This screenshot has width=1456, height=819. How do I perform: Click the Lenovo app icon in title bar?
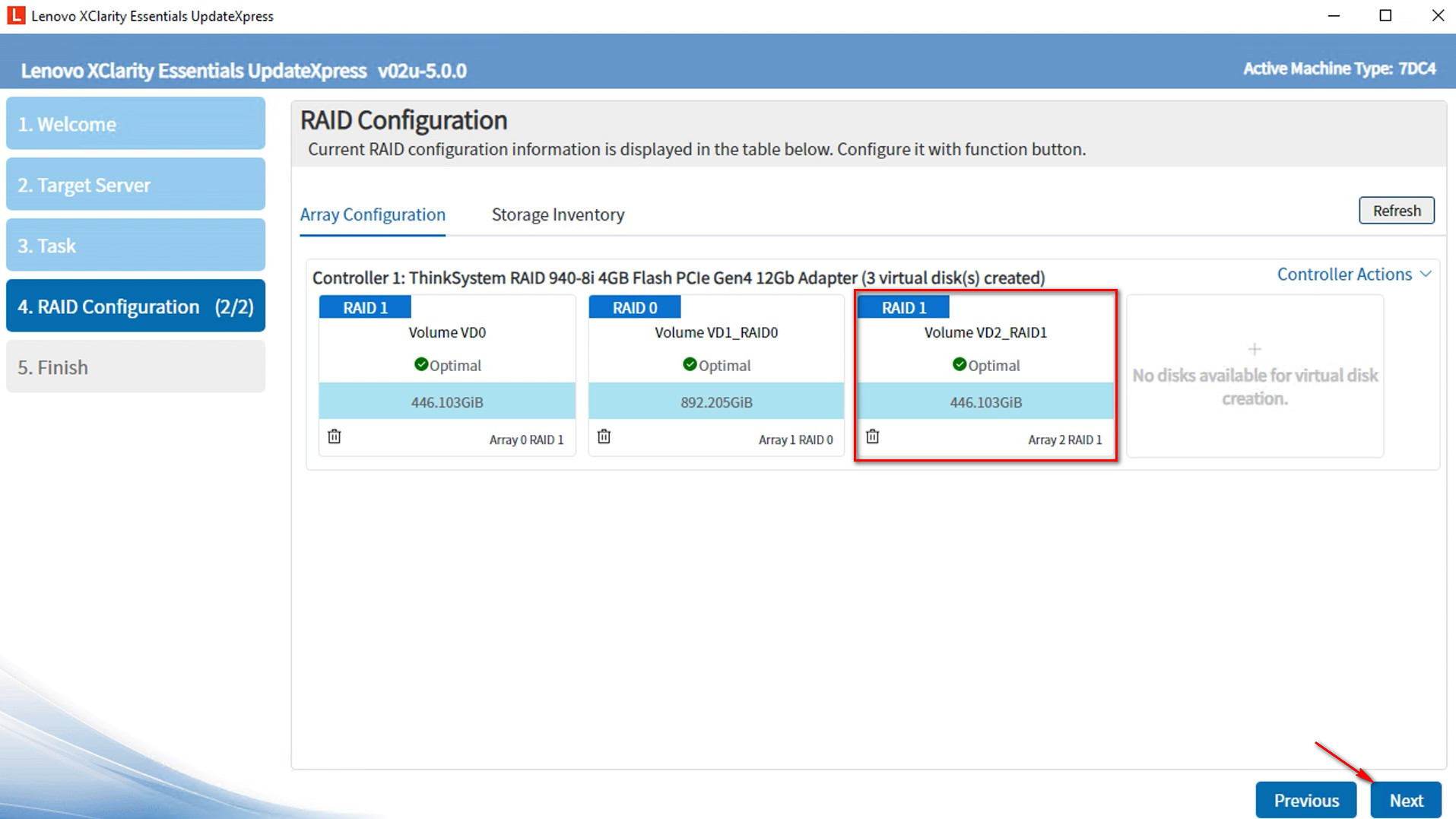15,16
